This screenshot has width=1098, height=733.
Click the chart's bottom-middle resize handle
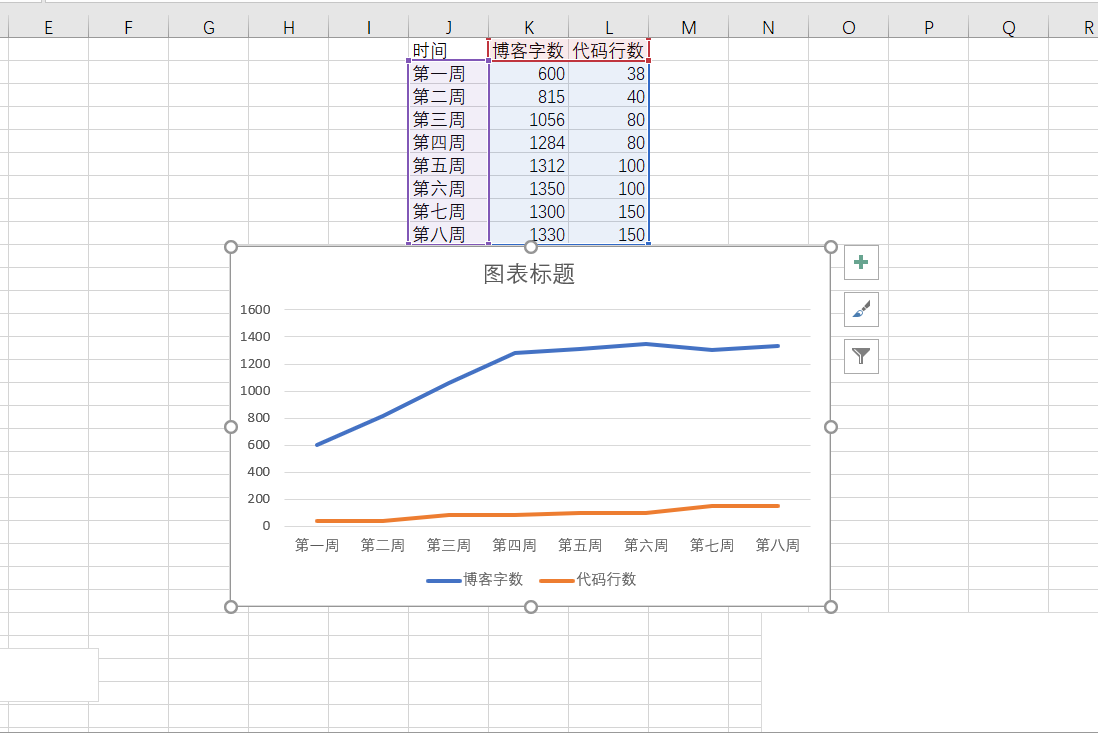[531, 607]
